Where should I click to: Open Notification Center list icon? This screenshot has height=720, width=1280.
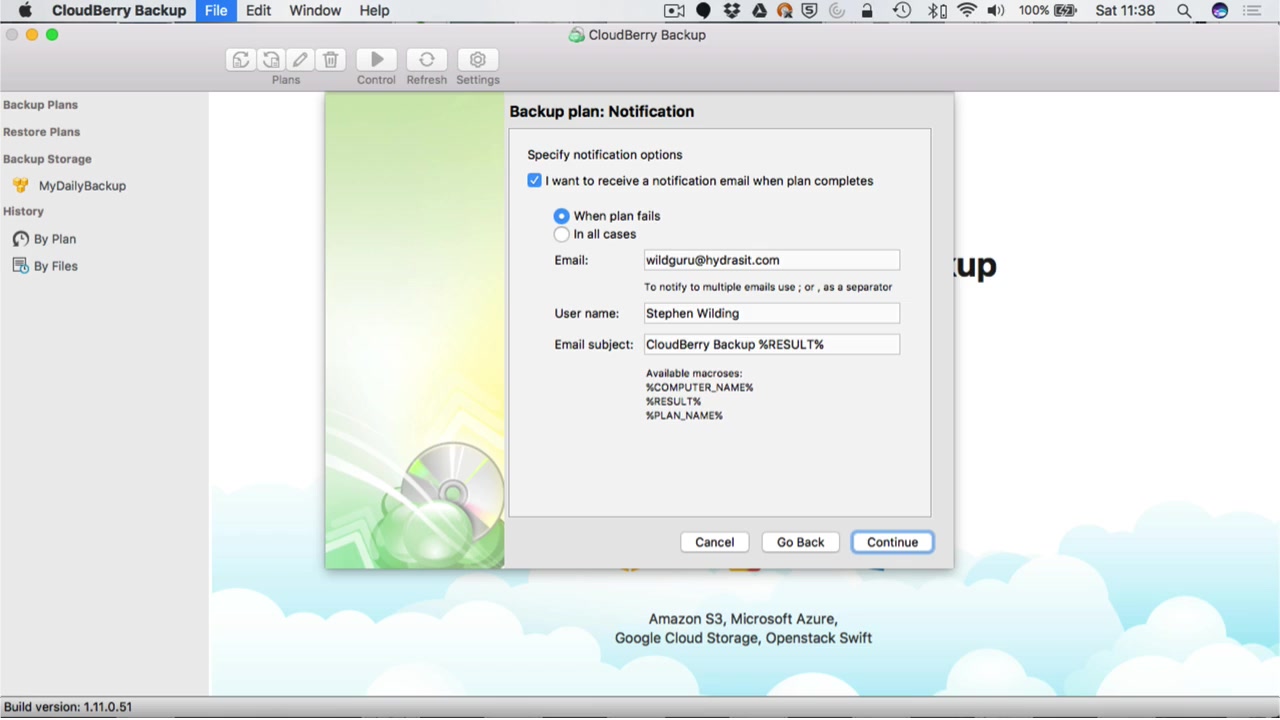(x=1252, y=11)
